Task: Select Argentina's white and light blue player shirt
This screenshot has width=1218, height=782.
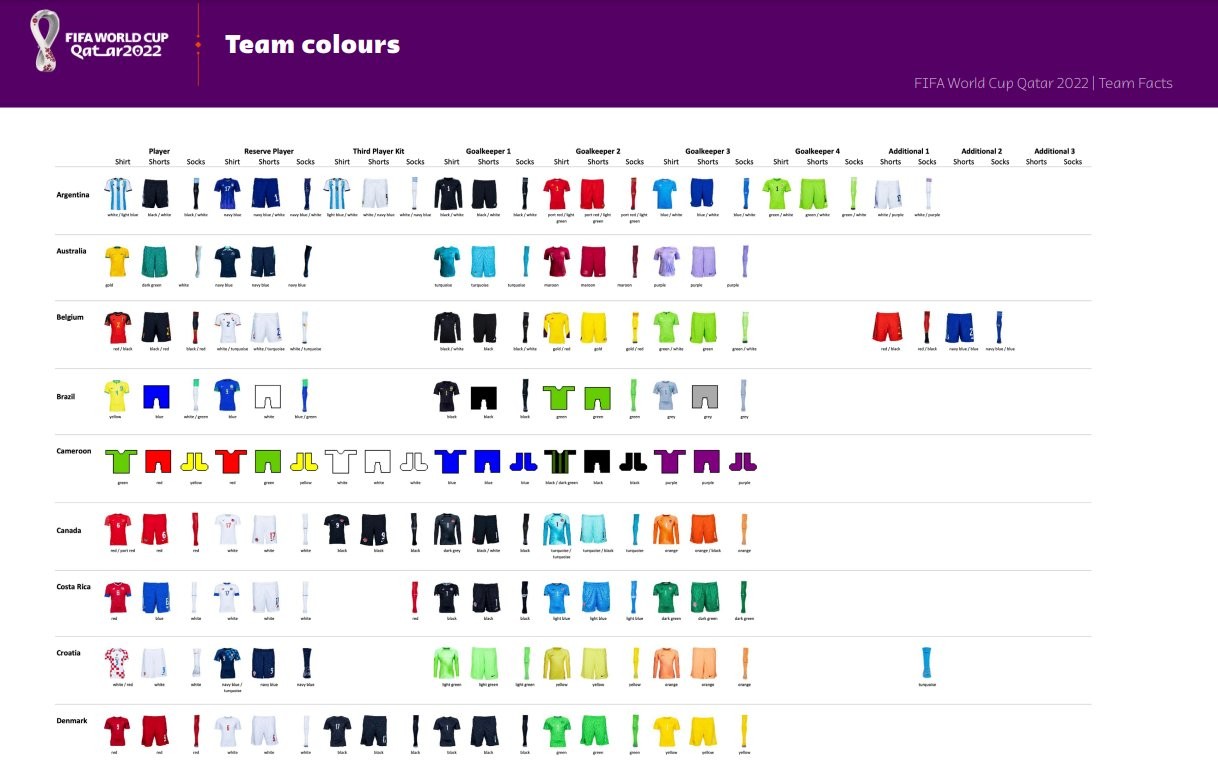Action: click(118, 193)
